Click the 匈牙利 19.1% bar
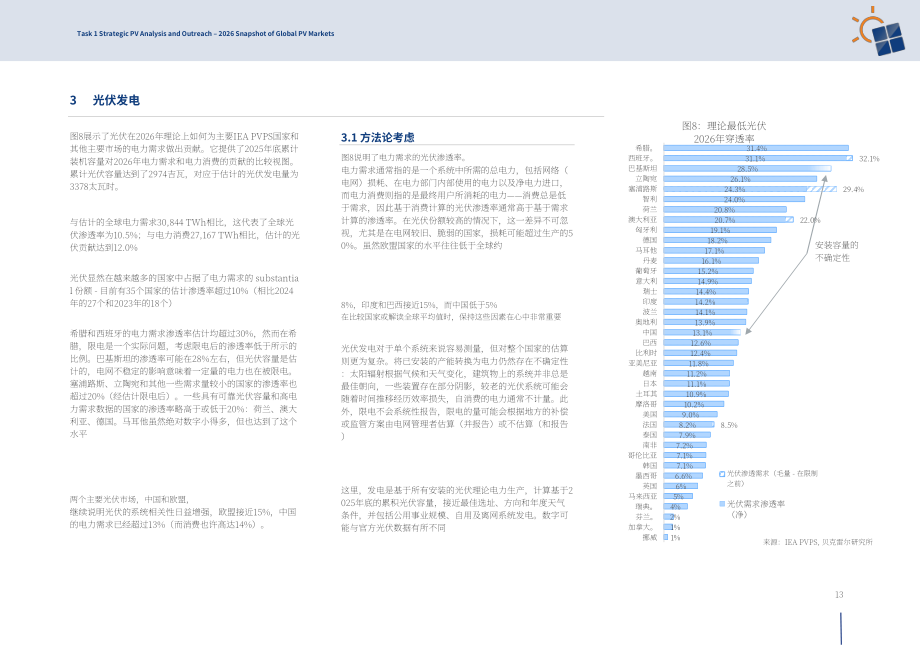The image size is (920, 651). click(x=720, y=230)
